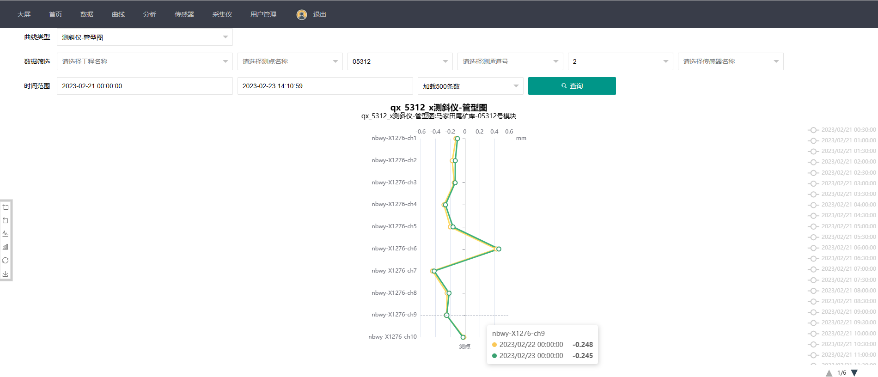Viewport: 878px width, 377px height.
Task: Click axis label nbwy-X1276-ch8
Action: pyautogui.click(x=394, y=293)
